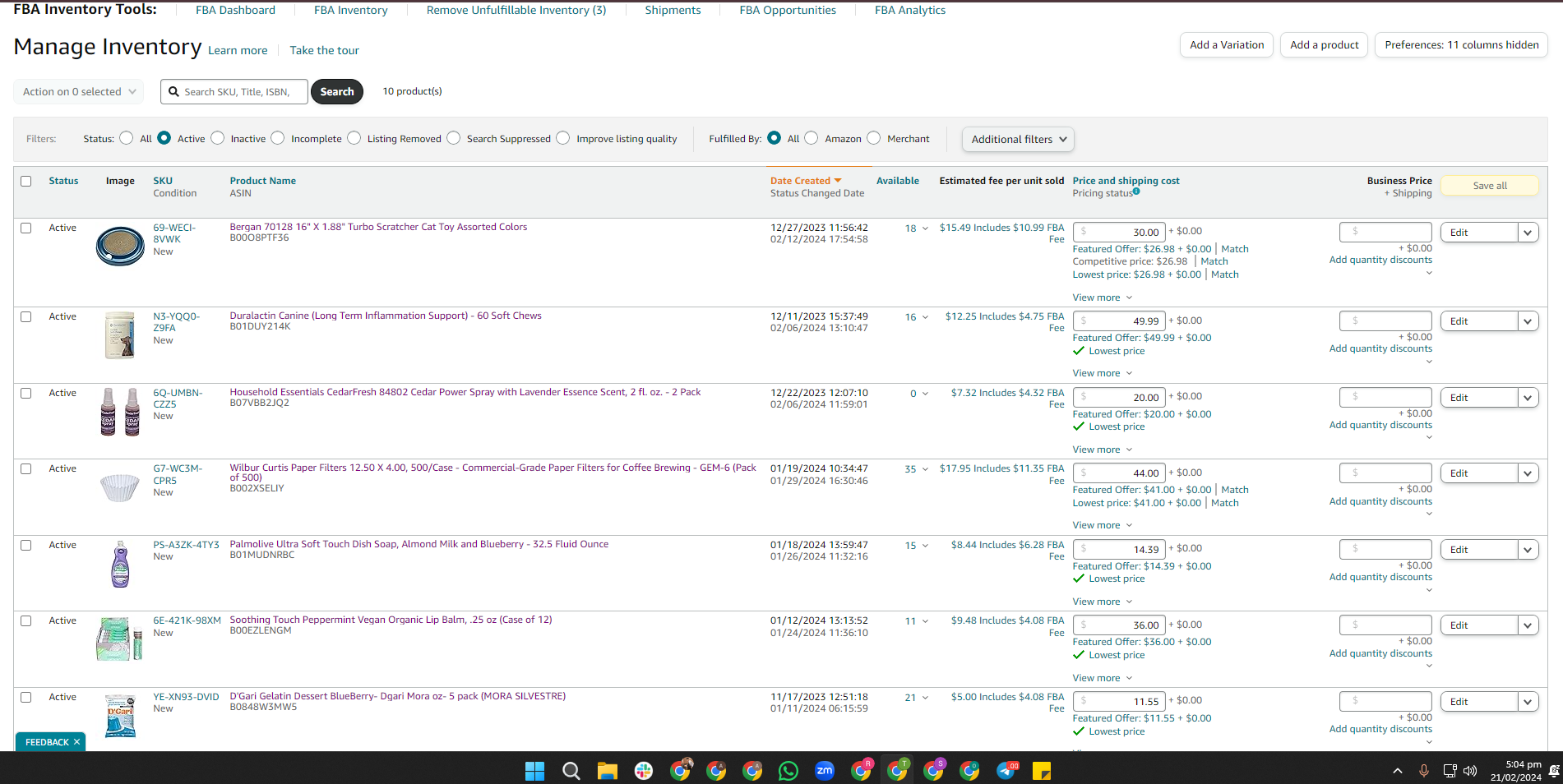Open the volume control tray icon

(1470, 771)
